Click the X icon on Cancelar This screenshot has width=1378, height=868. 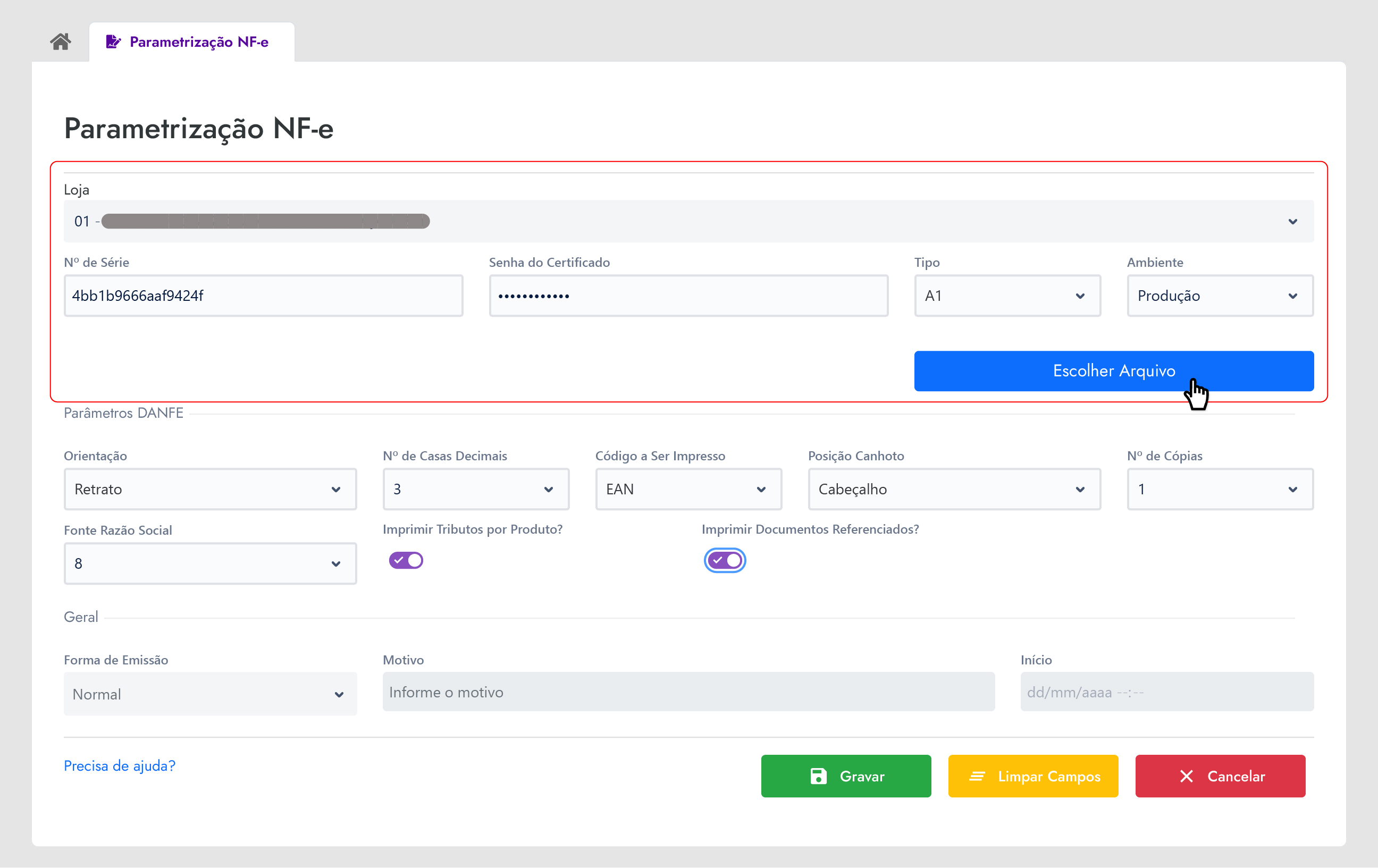point(1186,776)
